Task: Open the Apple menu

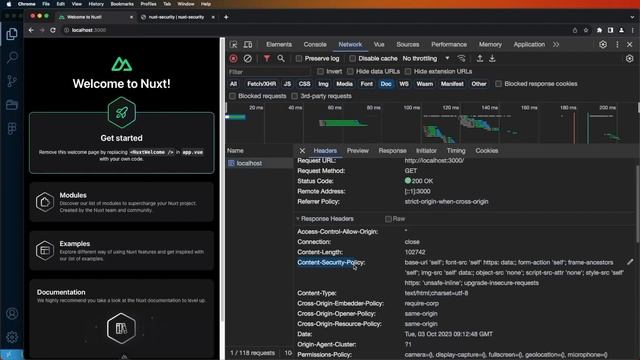Action: pos(9,4)
